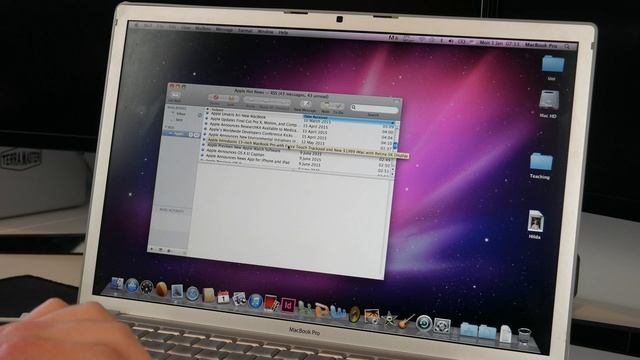Open the top folder icon on the desktop
The height and width of the screenshot is (360, 640).
tap(553, 64)
